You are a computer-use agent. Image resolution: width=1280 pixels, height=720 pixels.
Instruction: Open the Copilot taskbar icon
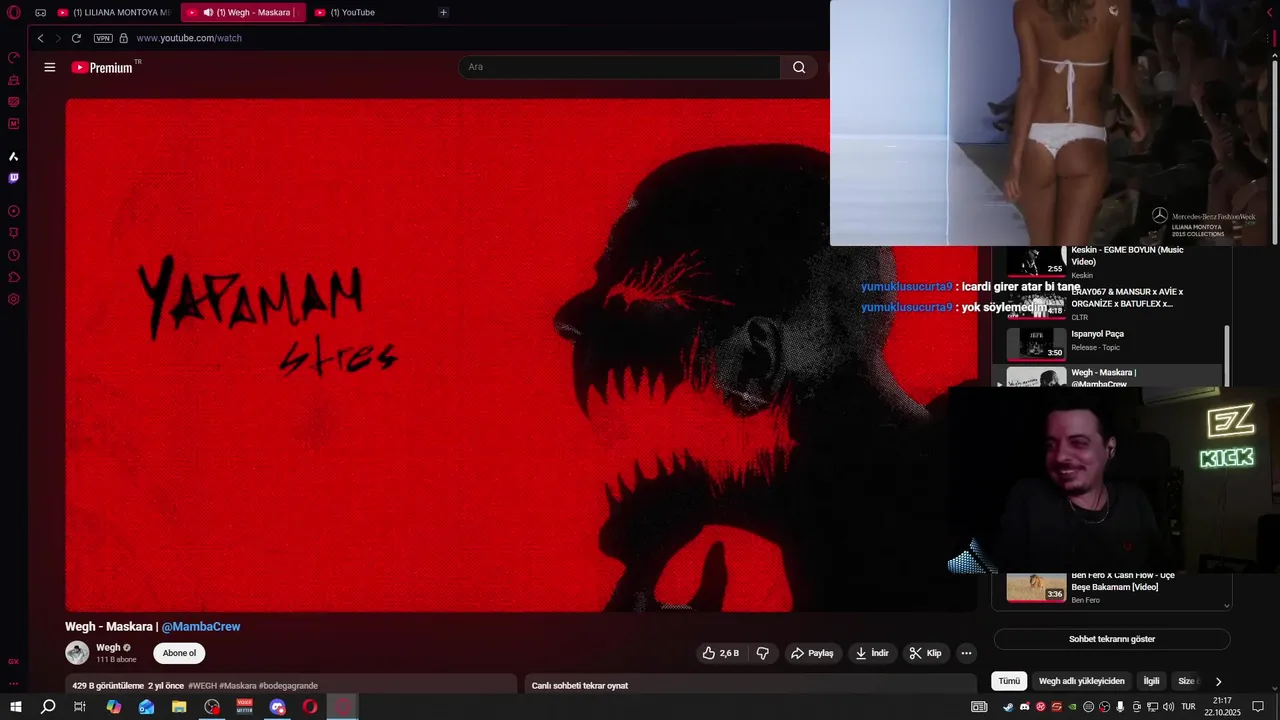[113, 707]
